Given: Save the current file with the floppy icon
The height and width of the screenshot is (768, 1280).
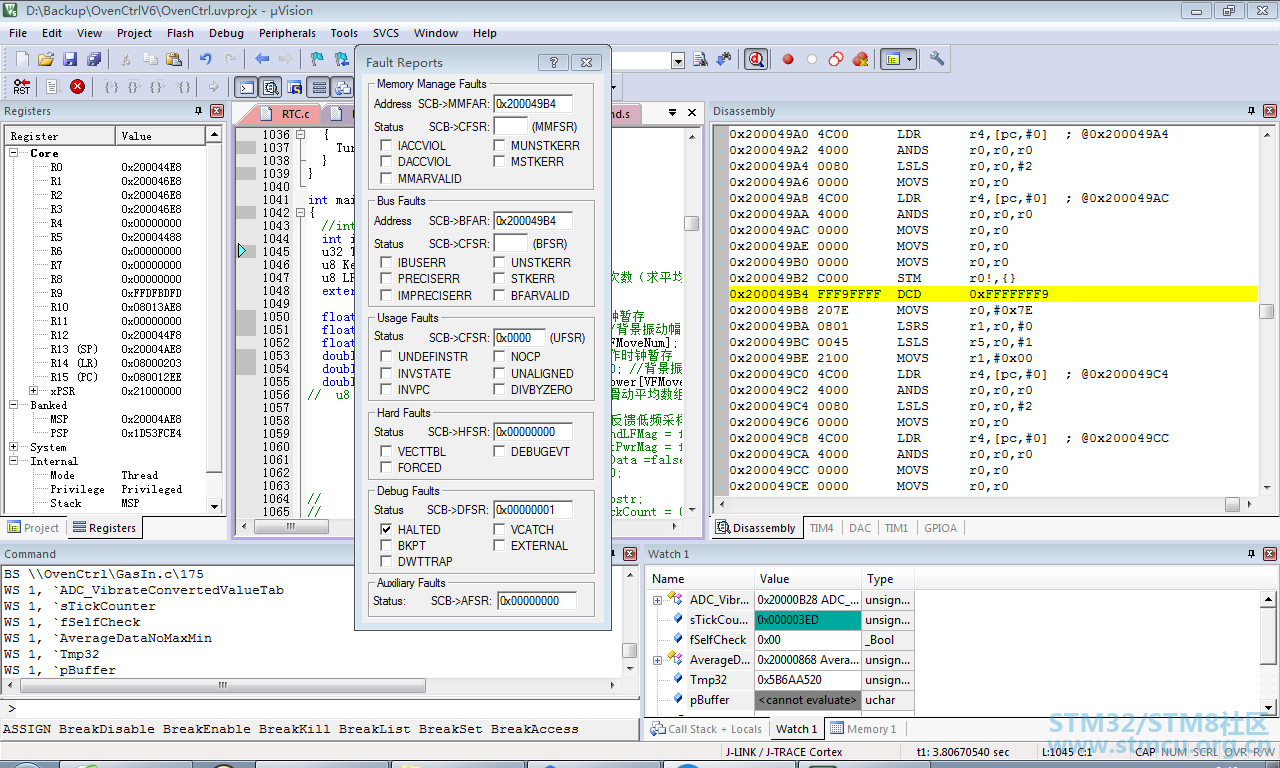Looking at the screenshot, I should click(70, 59).
